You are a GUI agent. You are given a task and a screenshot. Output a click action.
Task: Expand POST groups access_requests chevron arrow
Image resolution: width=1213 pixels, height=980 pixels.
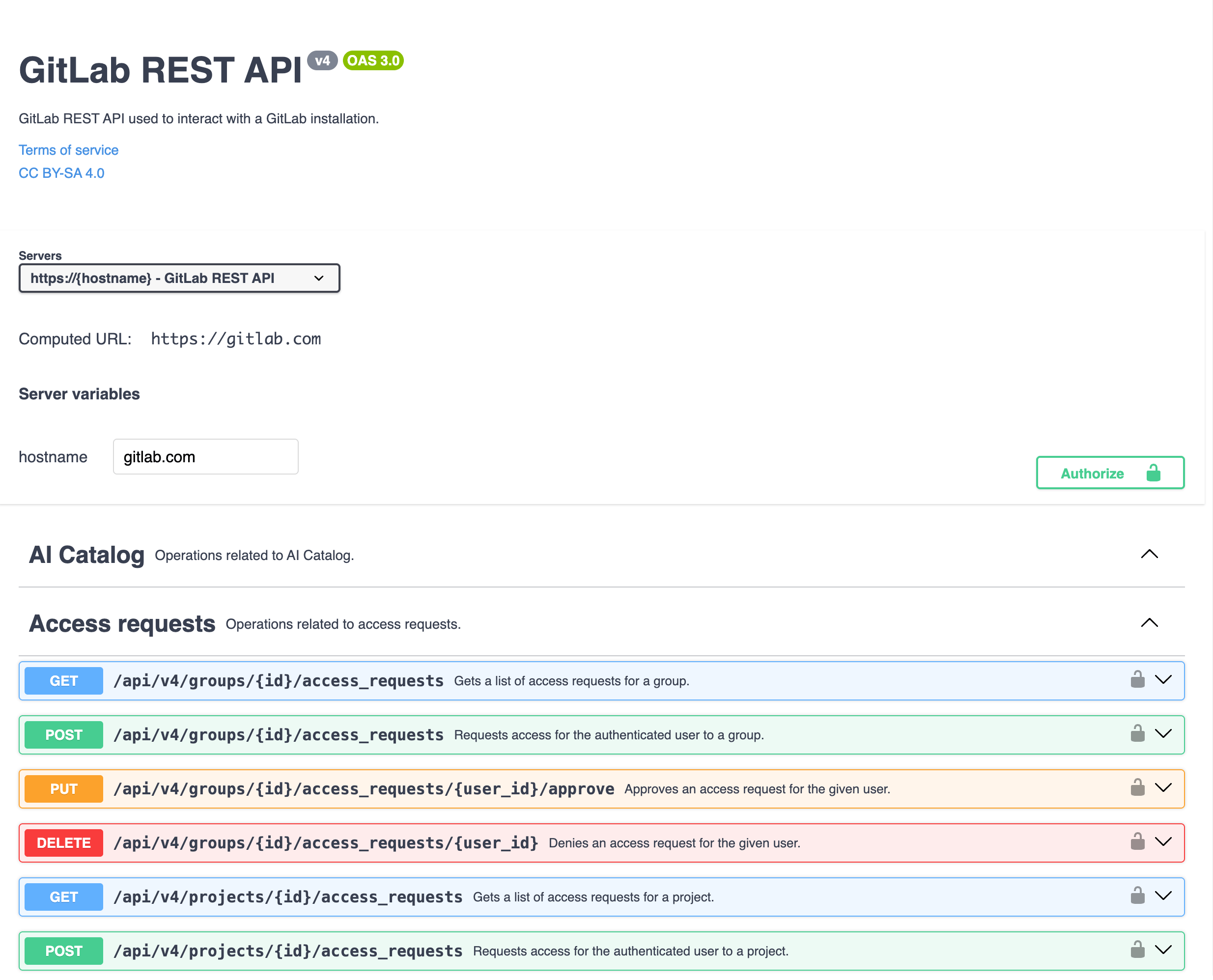1163,734
